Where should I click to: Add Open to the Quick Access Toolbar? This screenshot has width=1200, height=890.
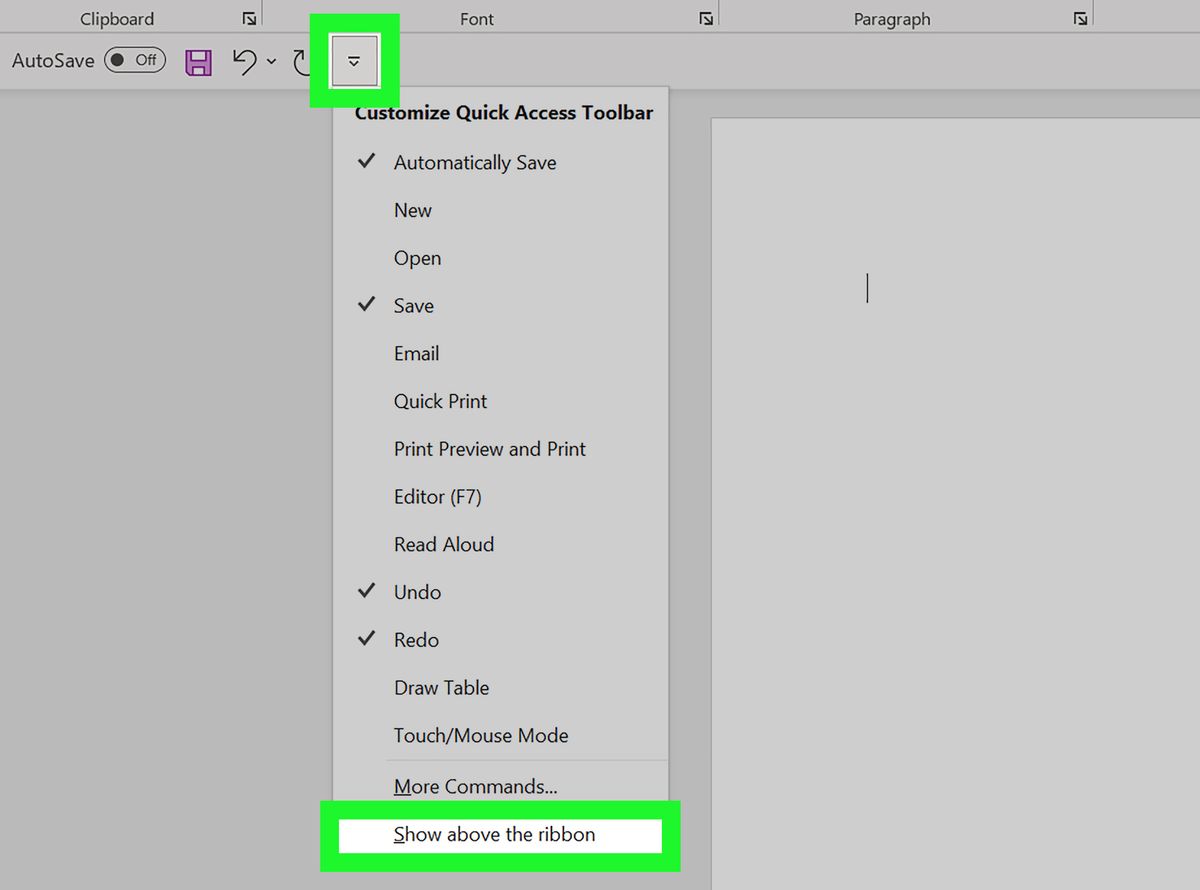coord(500,258)
